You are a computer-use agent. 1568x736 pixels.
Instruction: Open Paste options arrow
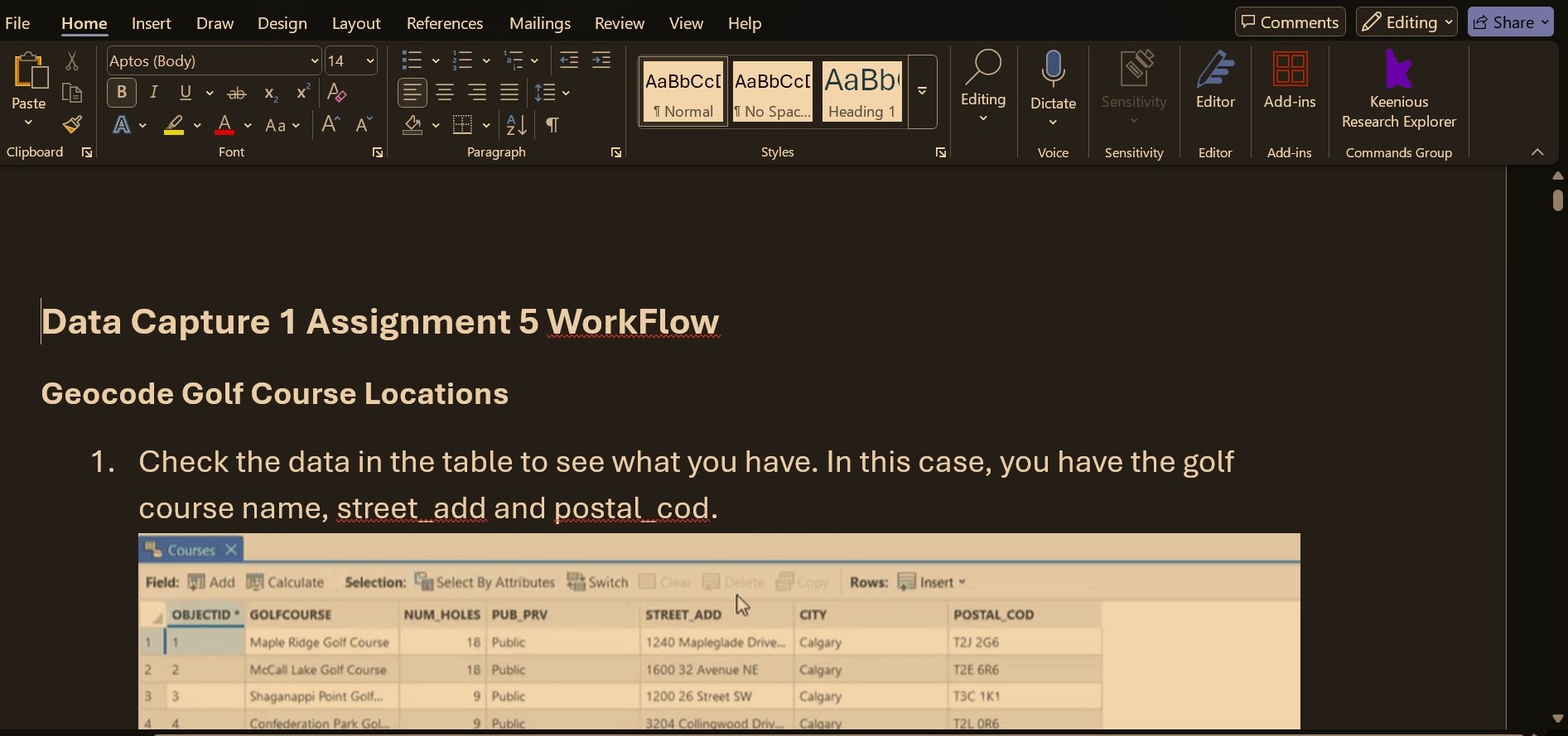tap(28, 123)
